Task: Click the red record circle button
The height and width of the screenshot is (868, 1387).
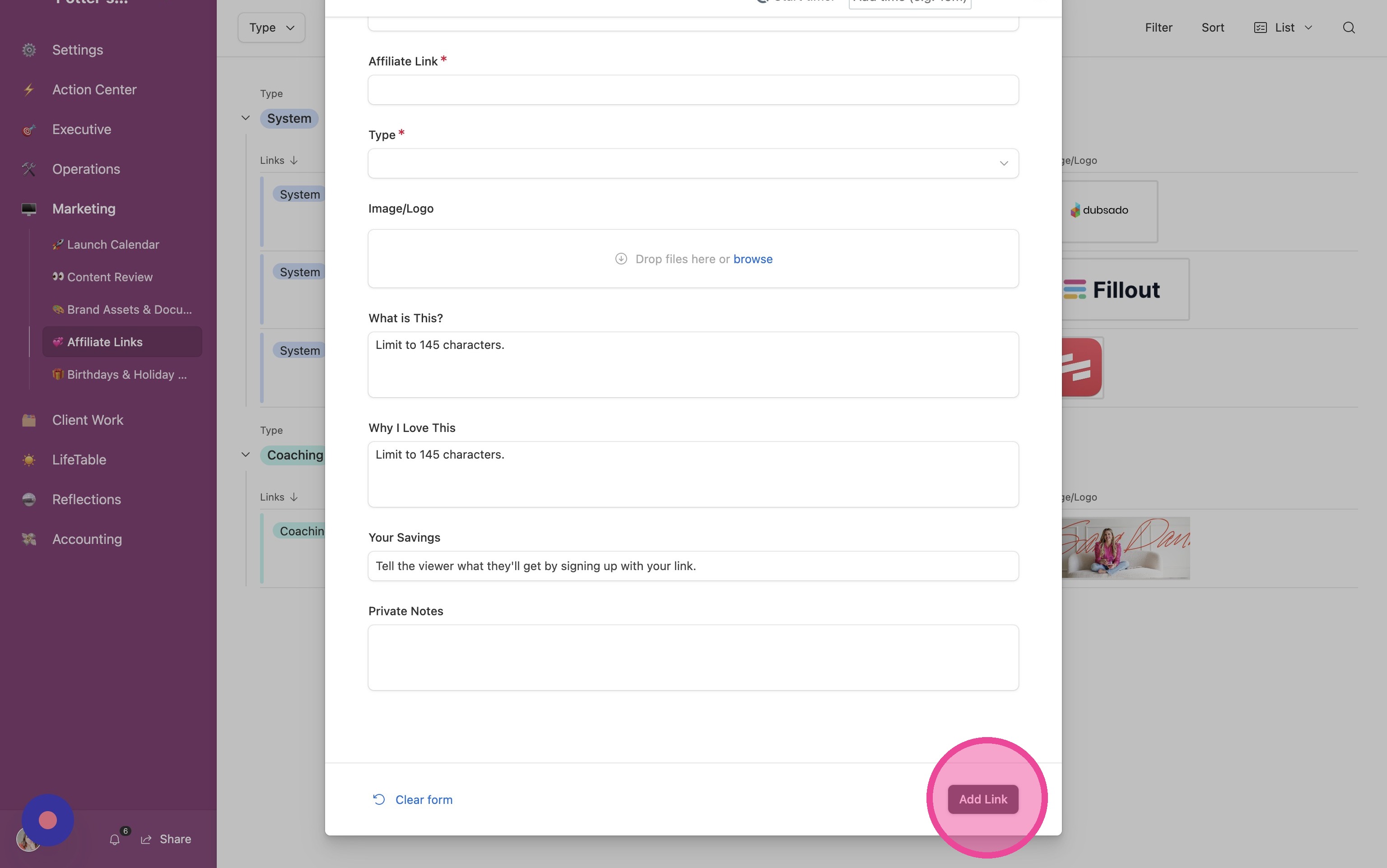Action: pyautogui.click(x=48, y=820)
